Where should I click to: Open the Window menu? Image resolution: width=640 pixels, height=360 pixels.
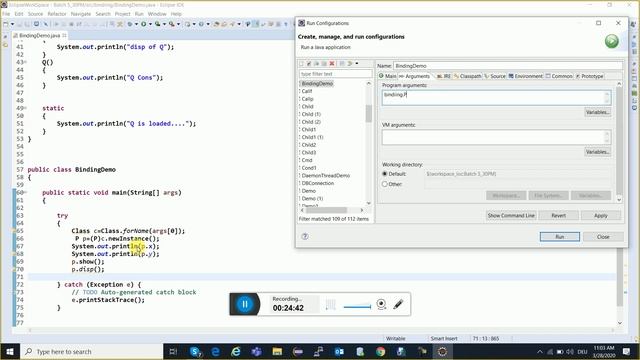click(x=157, y=14)
